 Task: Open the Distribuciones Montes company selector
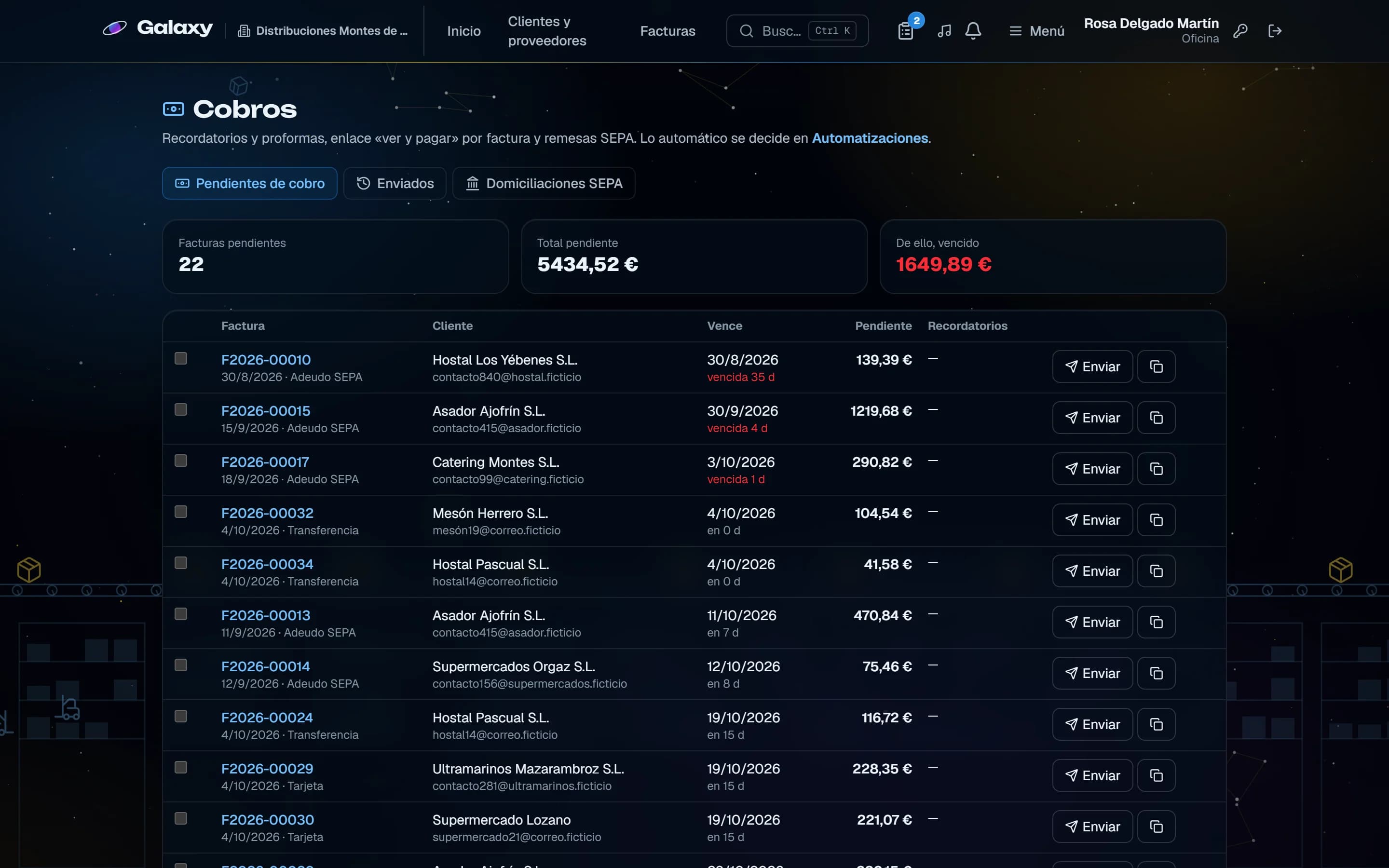click(323, 31)
